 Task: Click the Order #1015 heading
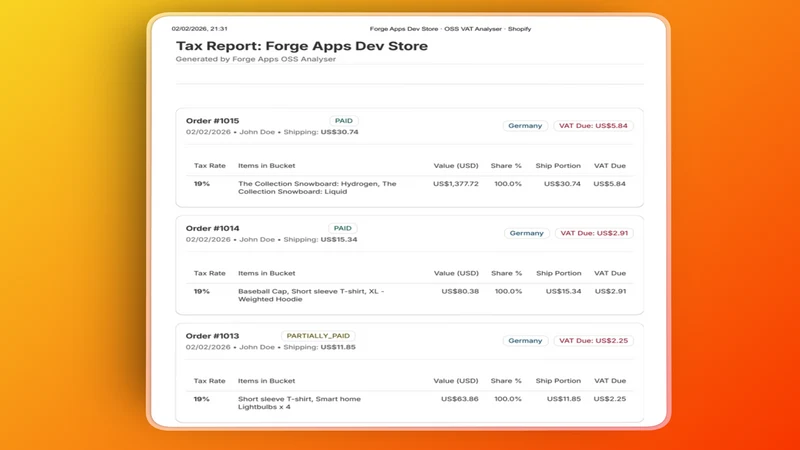point(212,121)
